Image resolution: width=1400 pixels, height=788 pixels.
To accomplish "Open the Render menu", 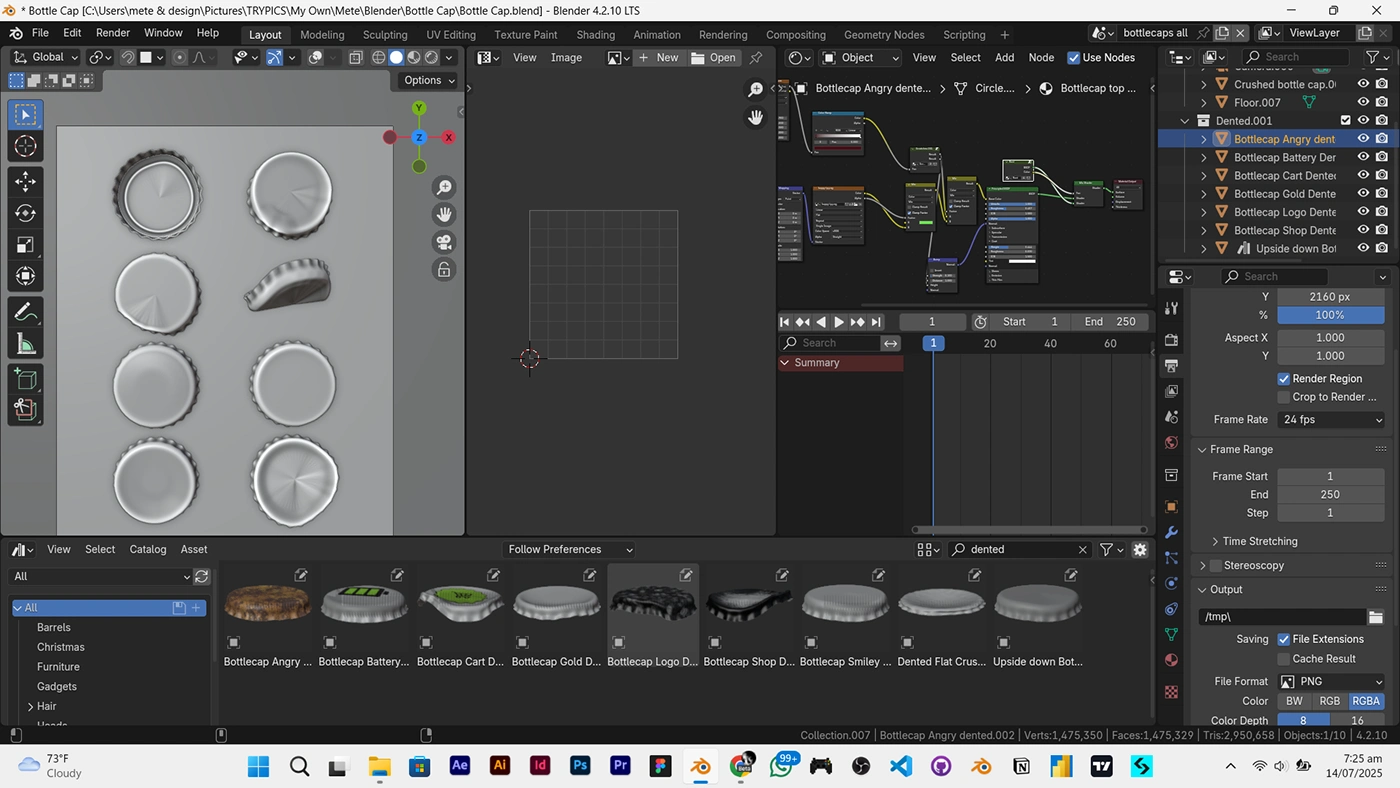I will tap(113, 33).
